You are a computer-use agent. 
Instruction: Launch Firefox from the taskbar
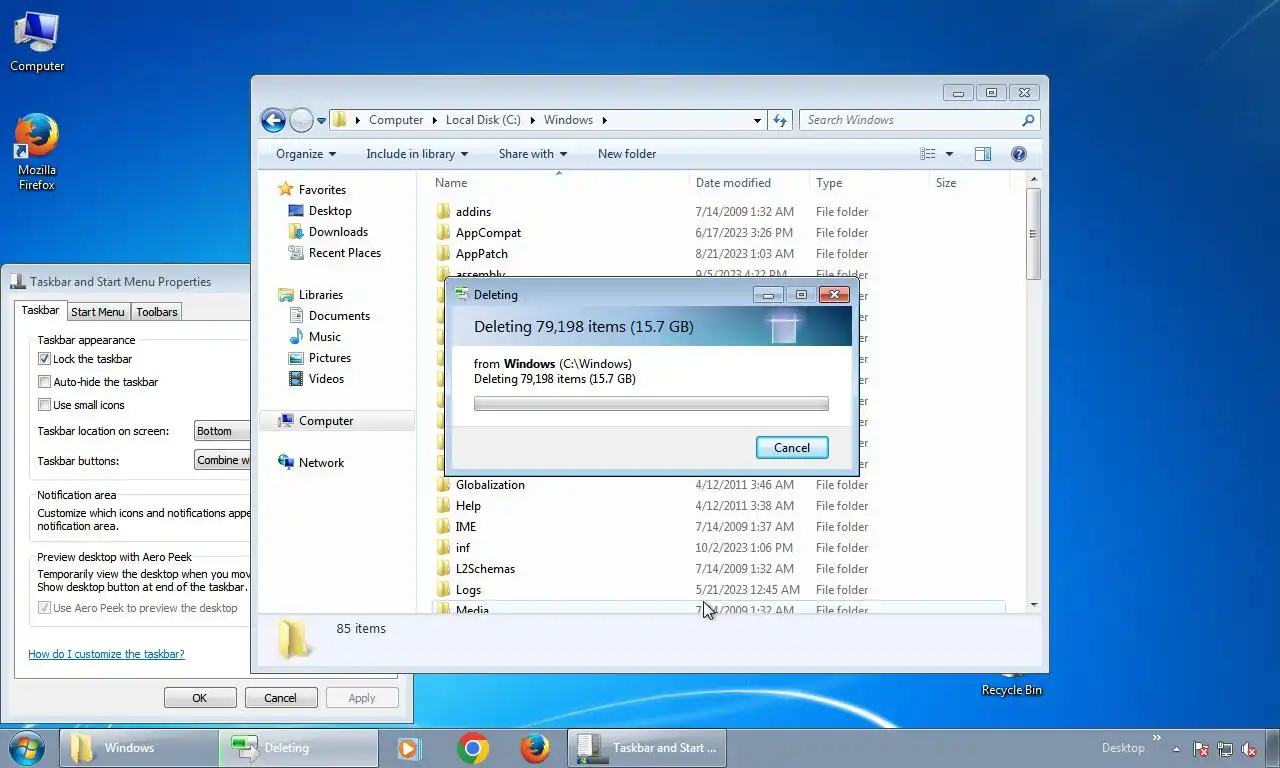(x=535, y=748)
